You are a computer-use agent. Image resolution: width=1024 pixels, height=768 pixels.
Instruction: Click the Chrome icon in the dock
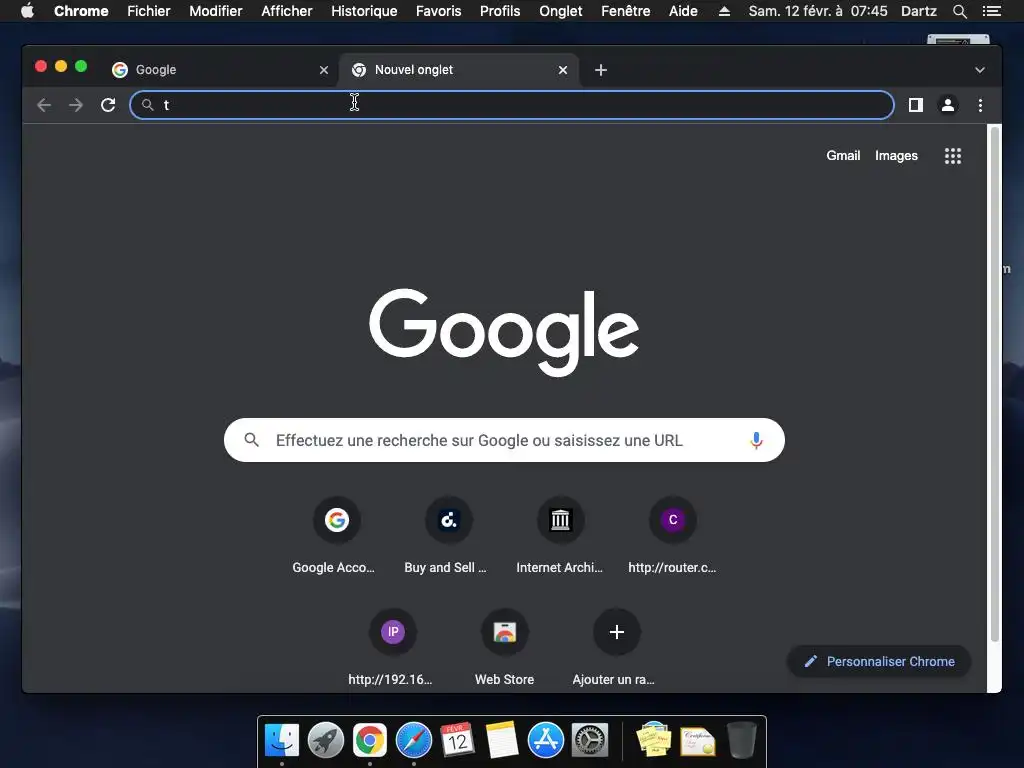pyautogui.click(x=370, y=741)
